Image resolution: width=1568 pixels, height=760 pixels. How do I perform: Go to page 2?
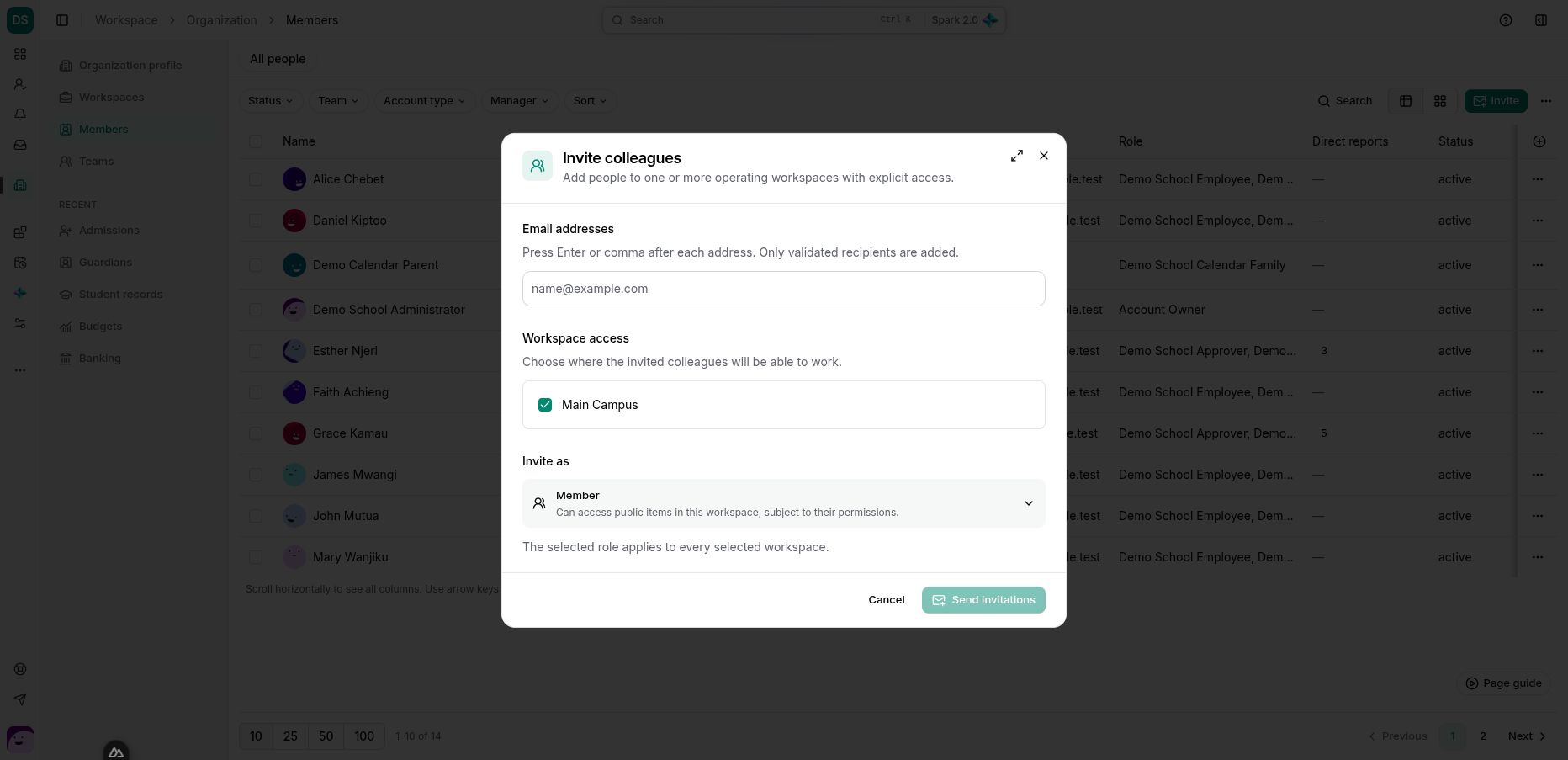click(1483, 736)
